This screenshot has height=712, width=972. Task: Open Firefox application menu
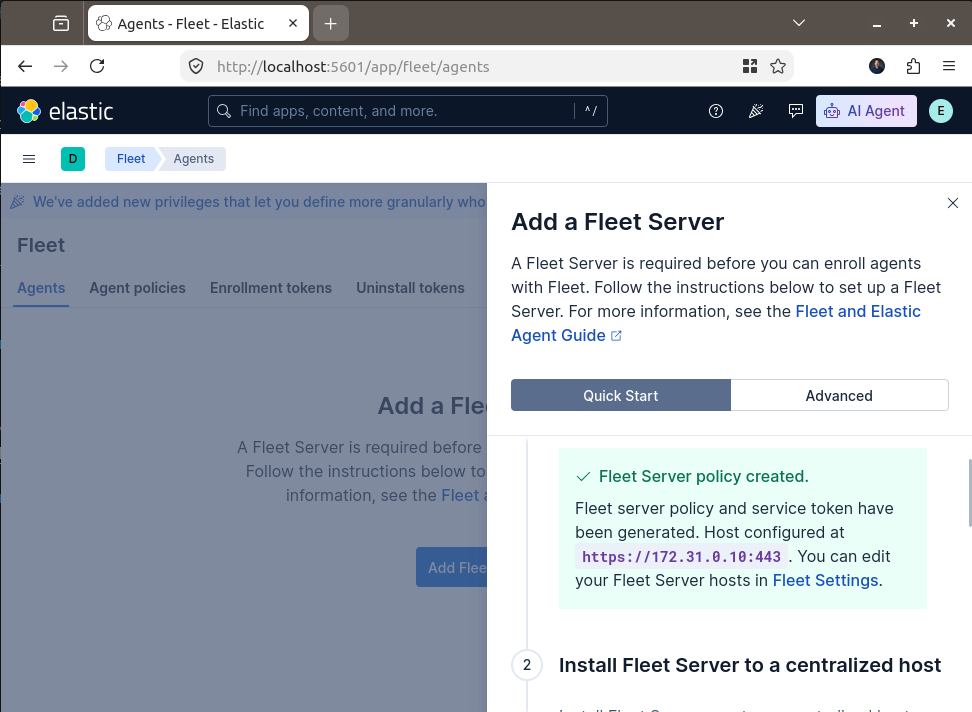pos(949,66)
